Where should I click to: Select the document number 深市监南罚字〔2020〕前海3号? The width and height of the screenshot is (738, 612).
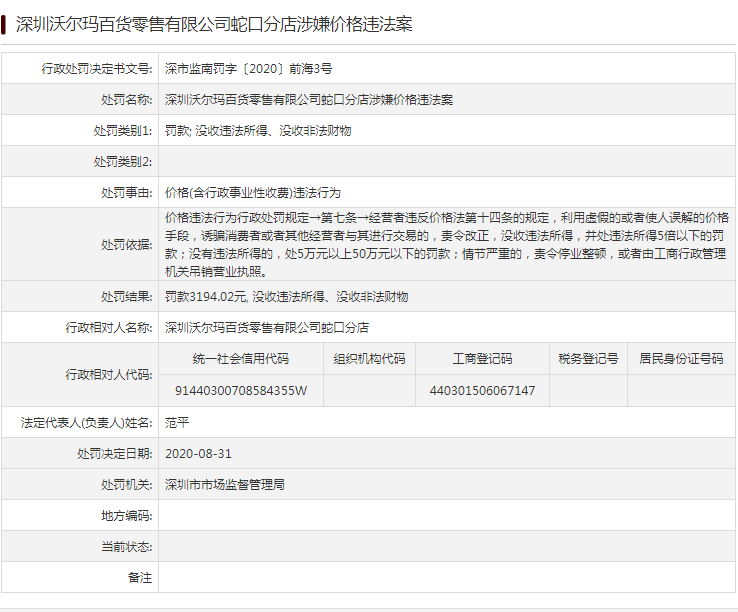[249, 69]
